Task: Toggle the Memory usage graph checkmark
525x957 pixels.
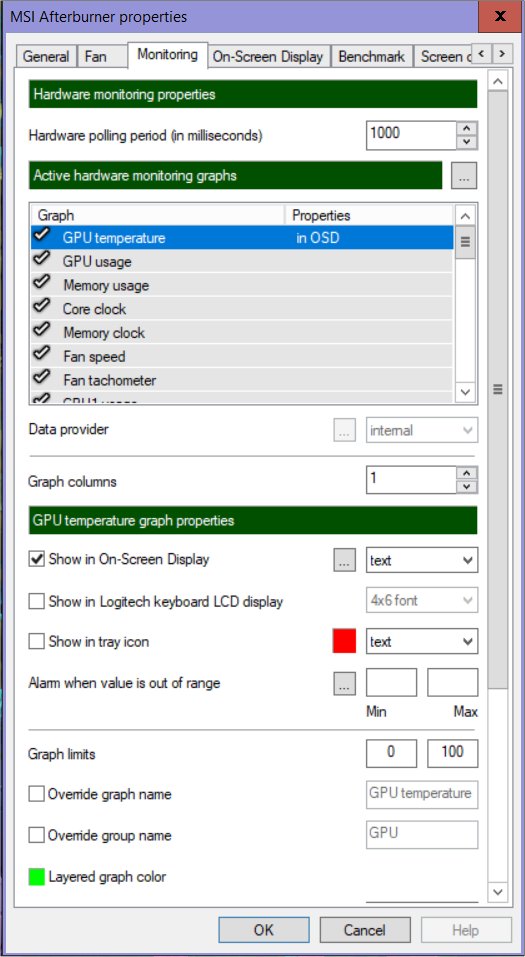Action: [42, 284]
